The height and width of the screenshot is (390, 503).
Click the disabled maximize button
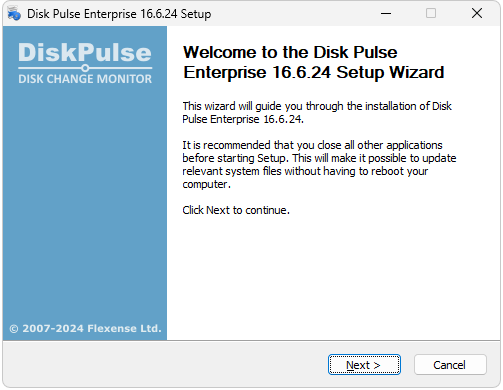click(x=431, y=14)
